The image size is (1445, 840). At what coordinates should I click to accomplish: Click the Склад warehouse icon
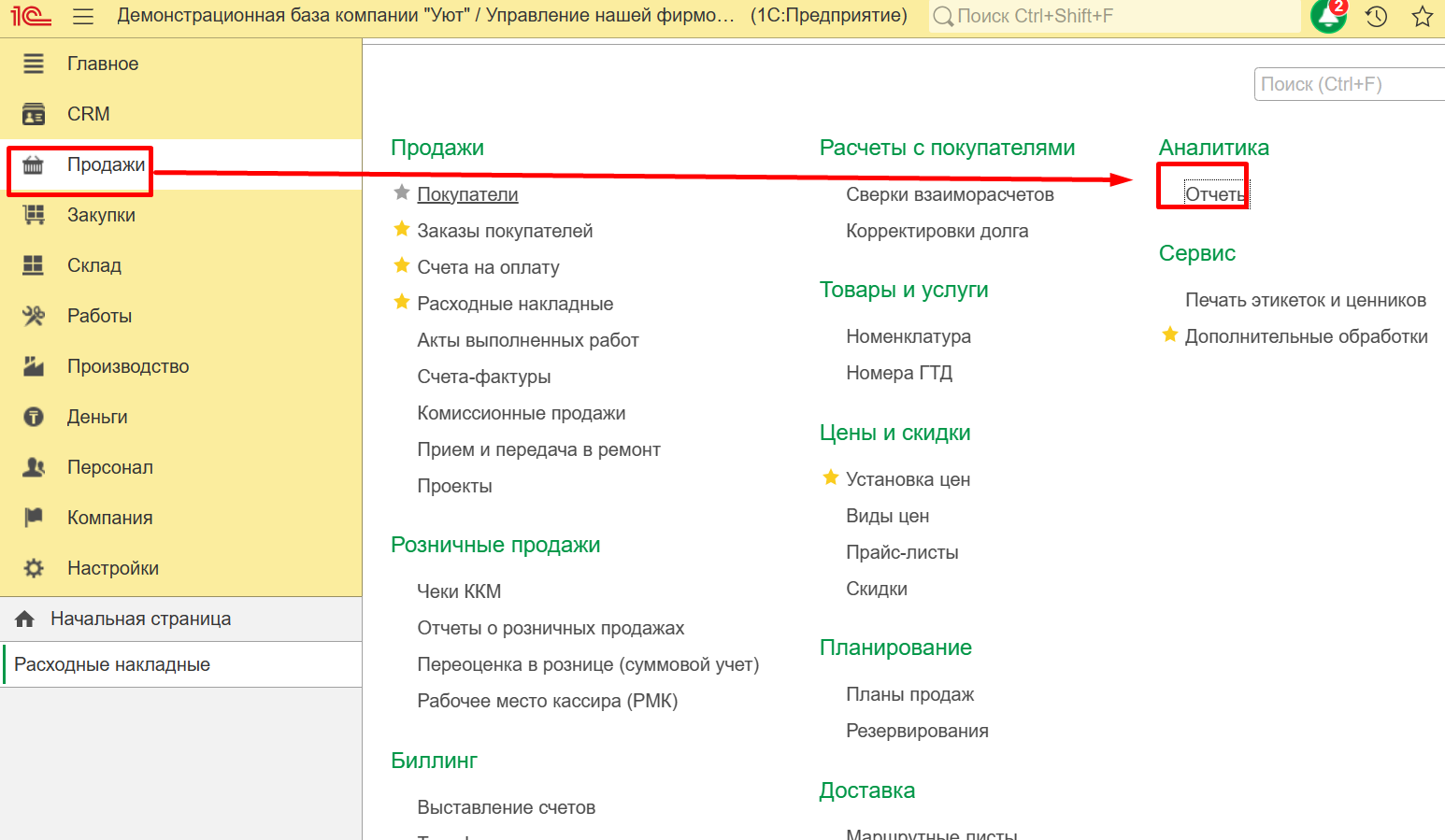pos(34,265)
